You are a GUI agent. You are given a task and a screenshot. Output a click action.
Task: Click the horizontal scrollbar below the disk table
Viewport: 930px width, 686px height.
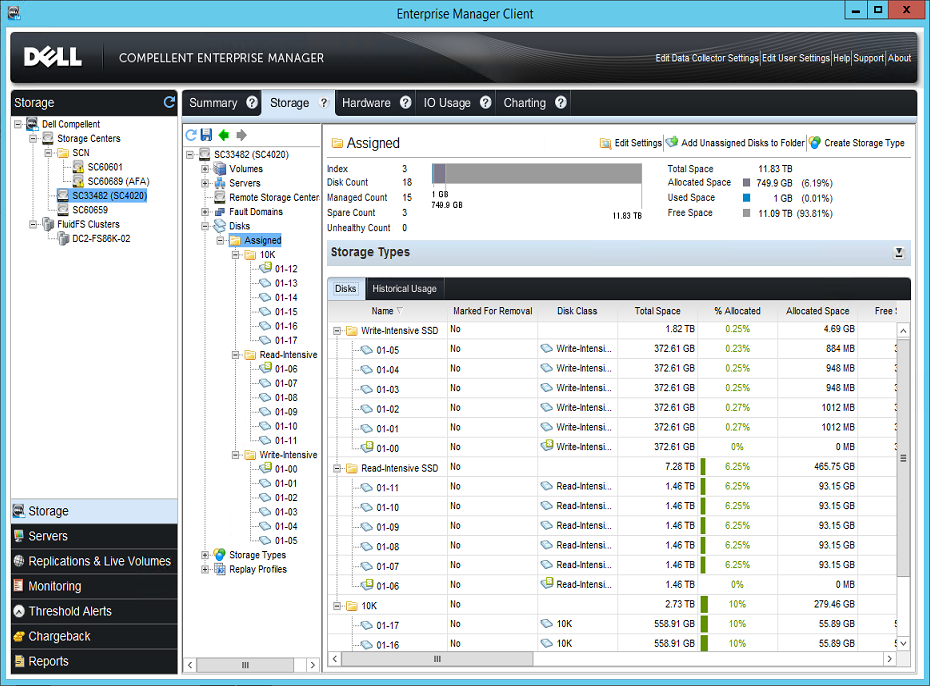pyautogui.click(x=437, y=659)
